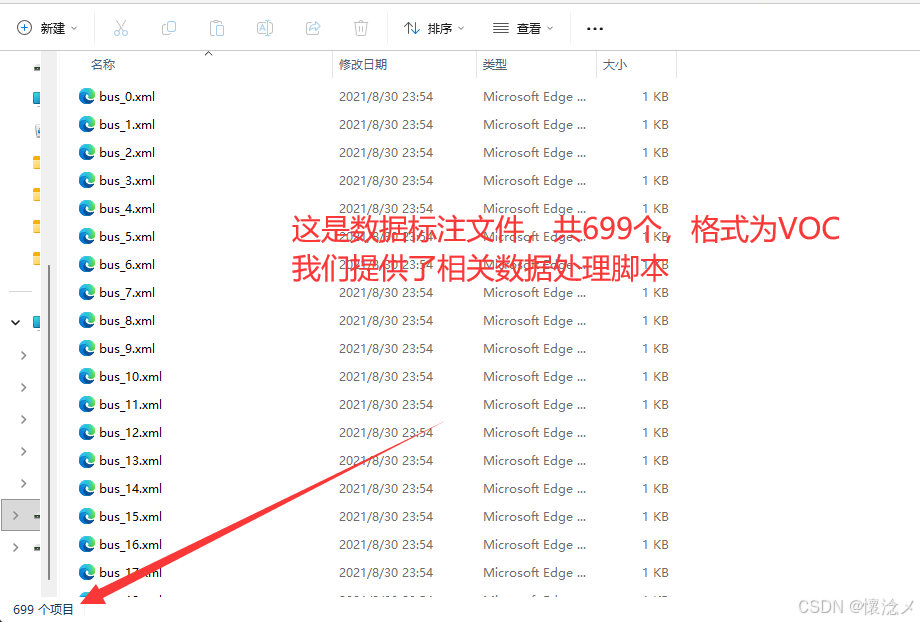This screenshot has width=920, height=622.
Task: Select the Edge icon of bus_4.xml
Action: click(87, 208)
